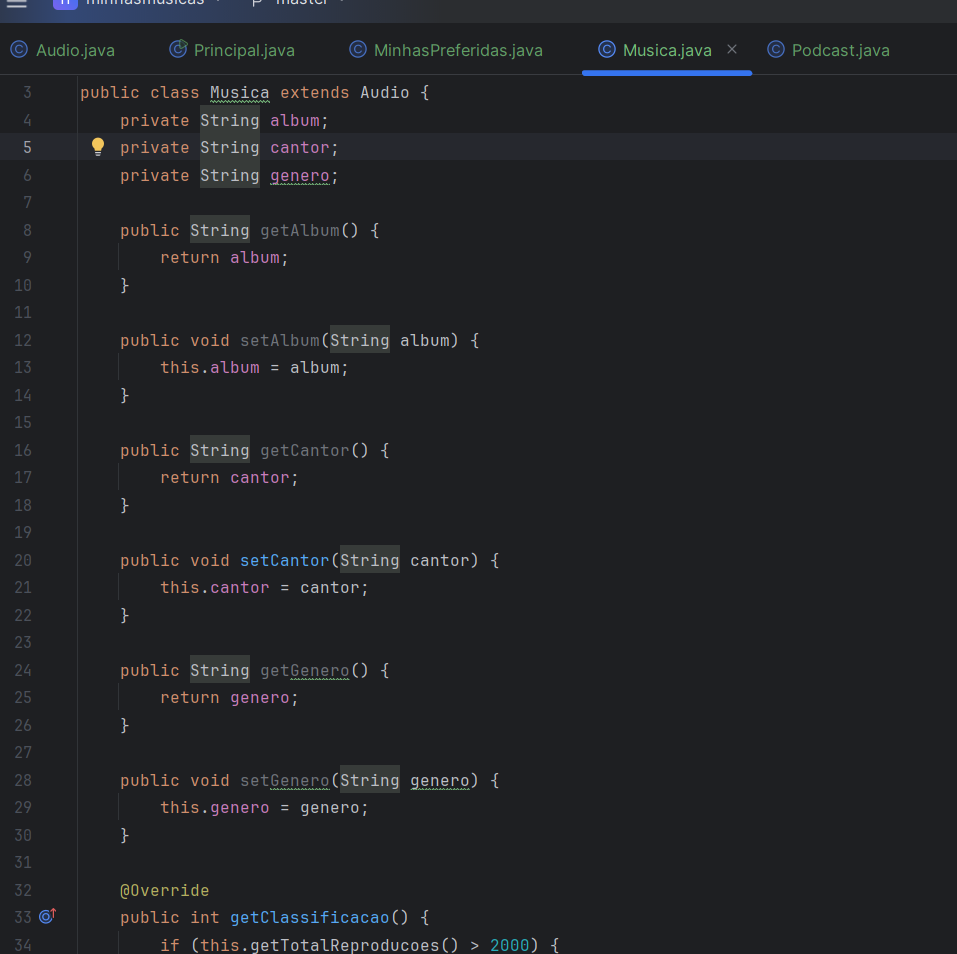Click String return type of getAlbum
Screen dimensions: 957x954
[x=220, y=231]
